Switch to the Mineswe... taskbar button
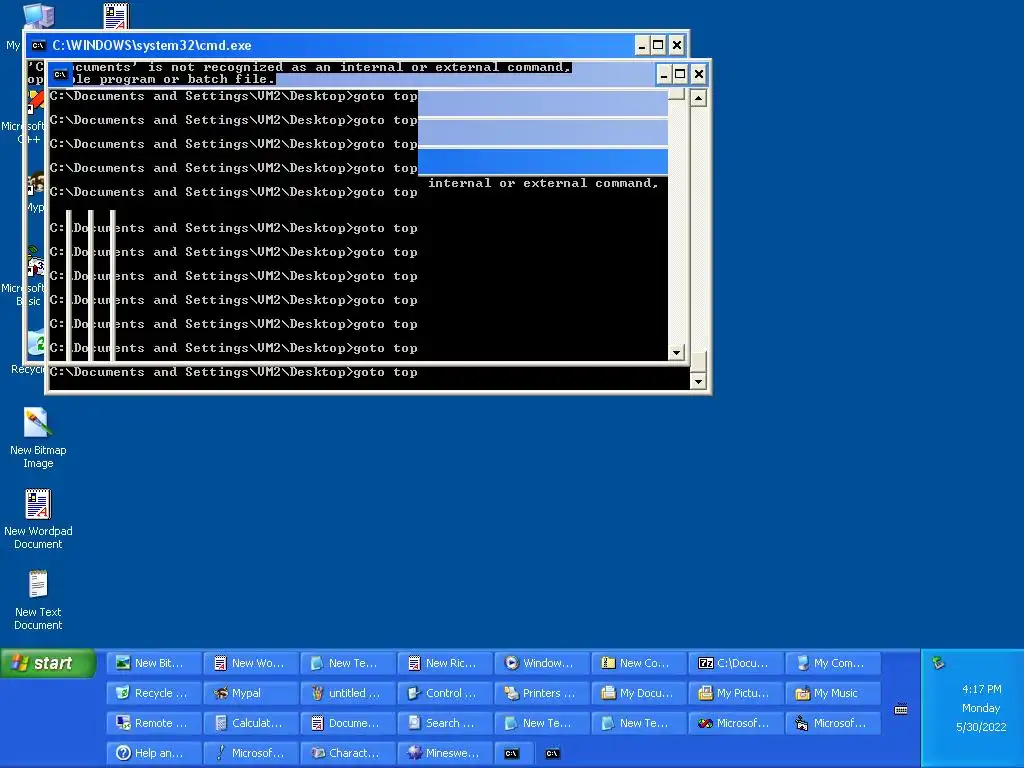Image resolution: width=1024 pixels, height=768 pixels. 445,753
